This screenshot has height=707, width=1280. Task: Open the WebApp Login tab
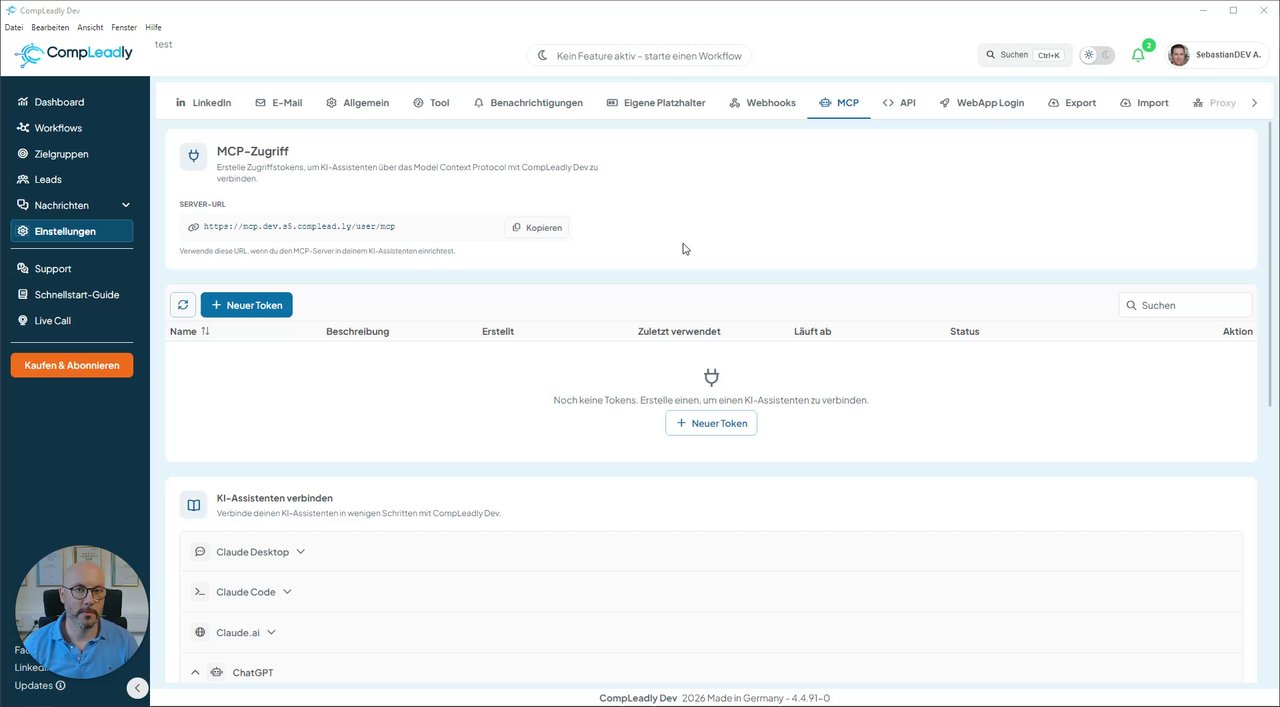(981, 102)
